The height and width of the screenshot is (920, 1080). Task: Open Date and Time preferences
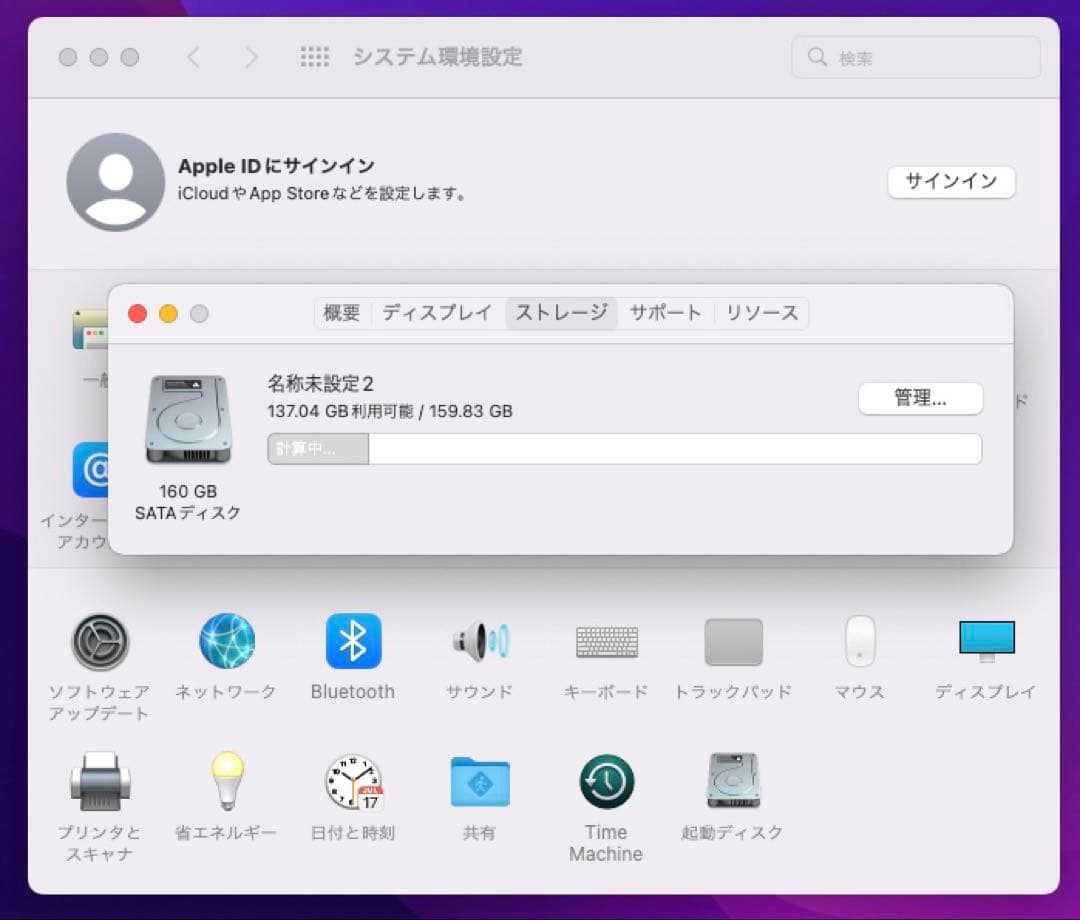pos(352,783)
